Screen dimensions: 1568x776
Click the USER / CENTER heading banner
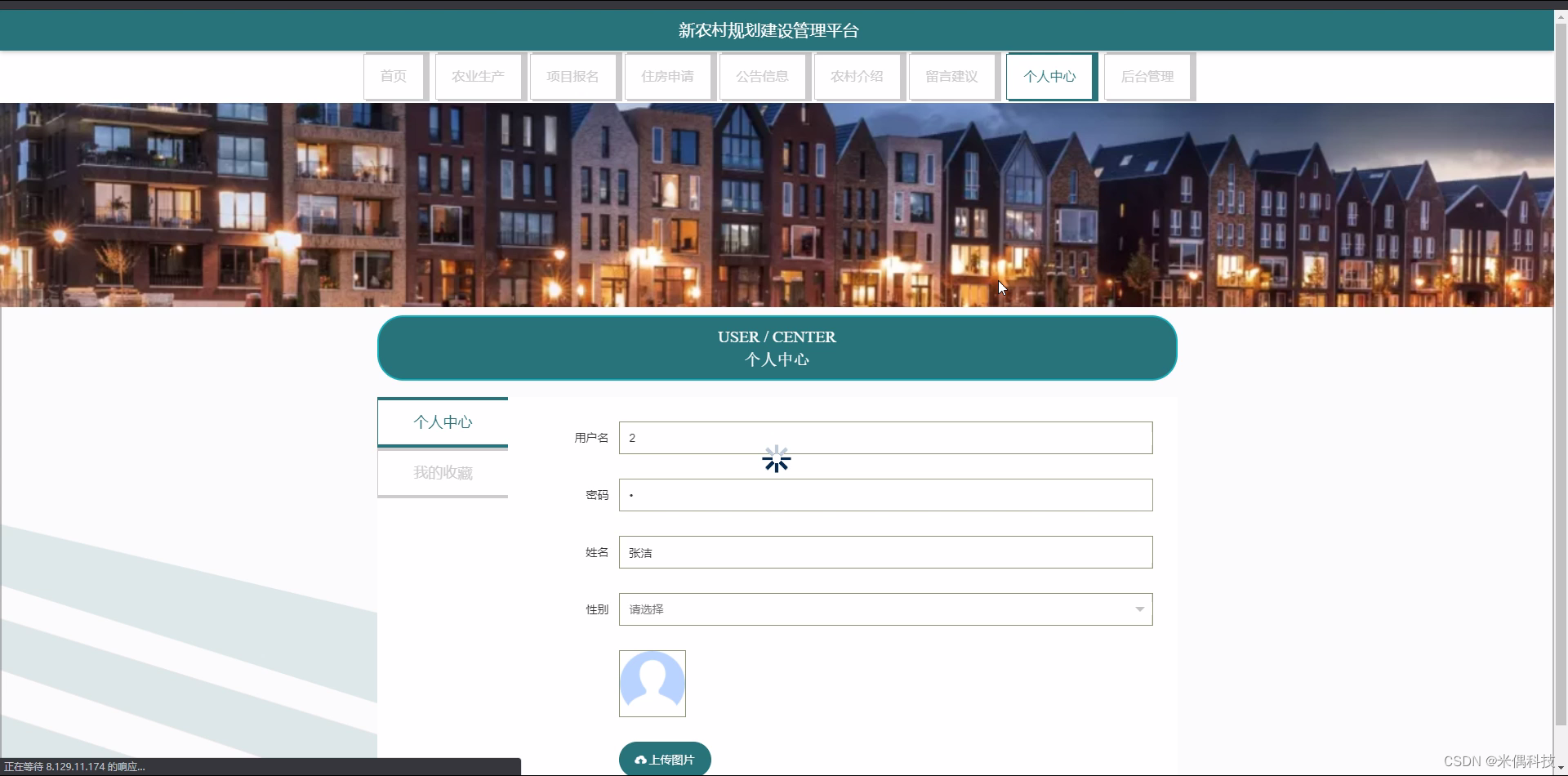point(777,348)
